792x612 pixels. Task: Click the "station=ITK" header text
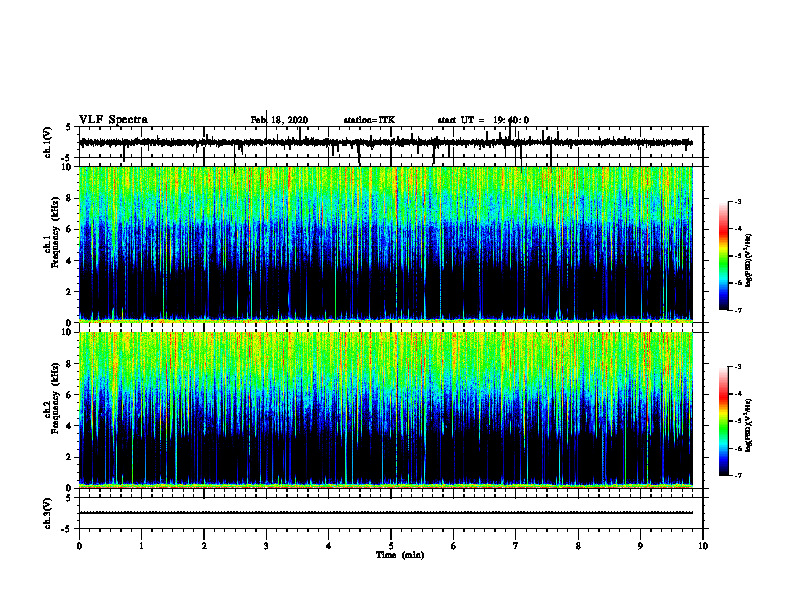[x=369, y=120]
